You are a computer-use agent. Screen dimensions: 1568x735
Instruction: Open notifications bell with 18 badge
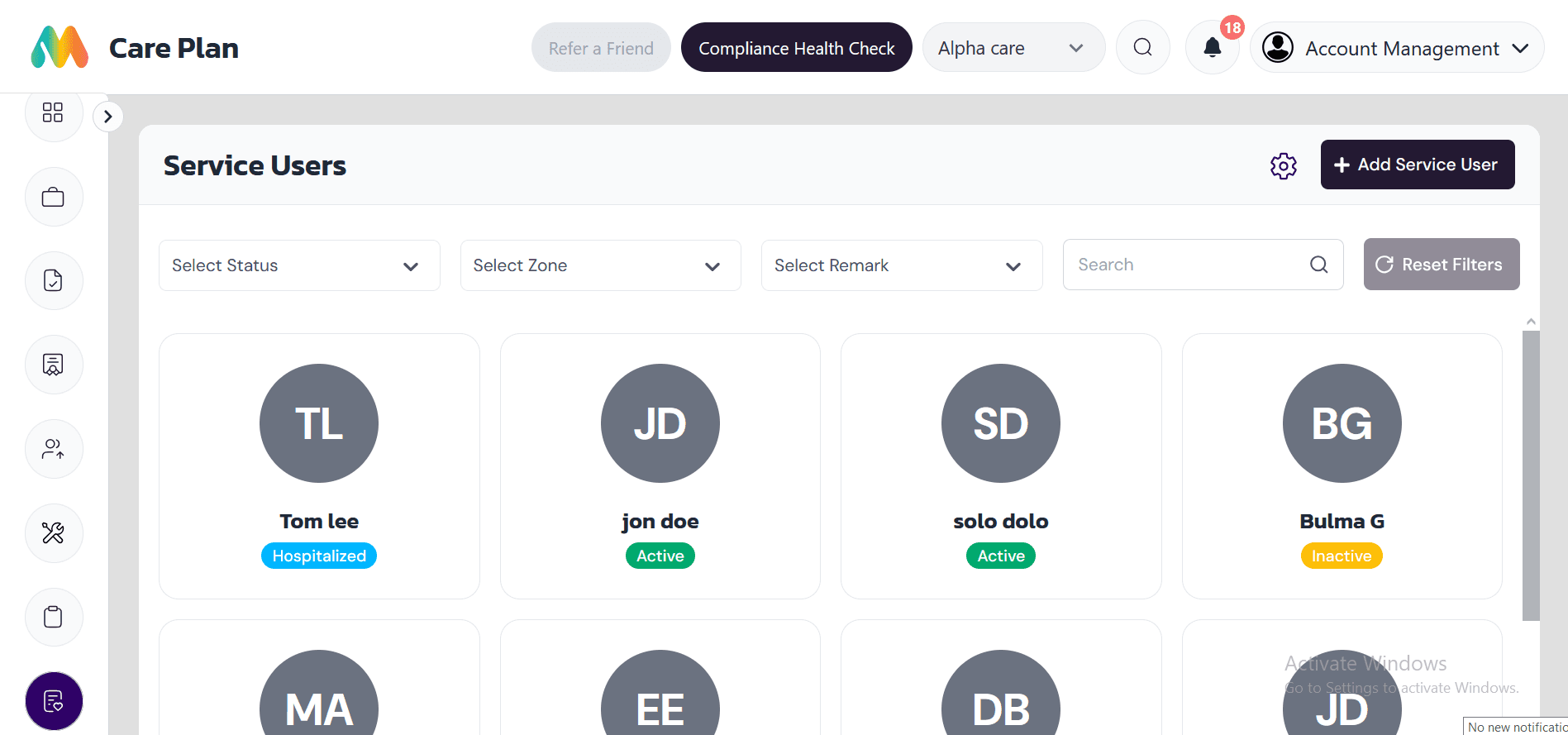point(1212,48)
